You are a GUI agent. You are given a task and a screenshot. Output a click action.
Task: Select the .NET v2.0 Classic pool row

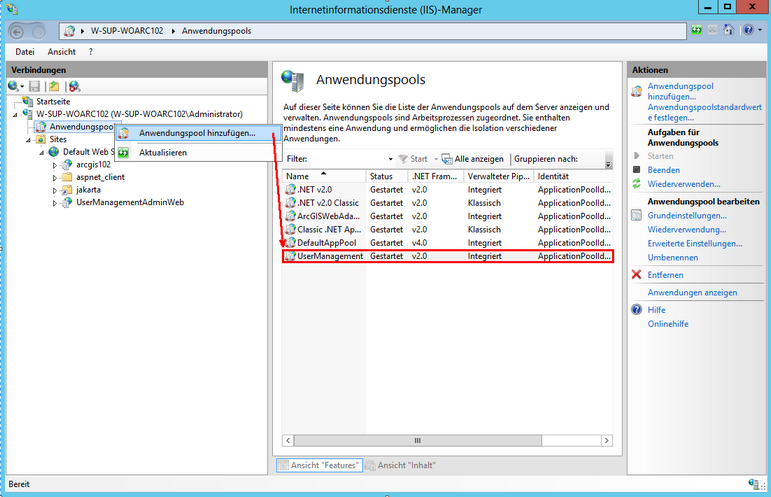click(x=447, y=203)
